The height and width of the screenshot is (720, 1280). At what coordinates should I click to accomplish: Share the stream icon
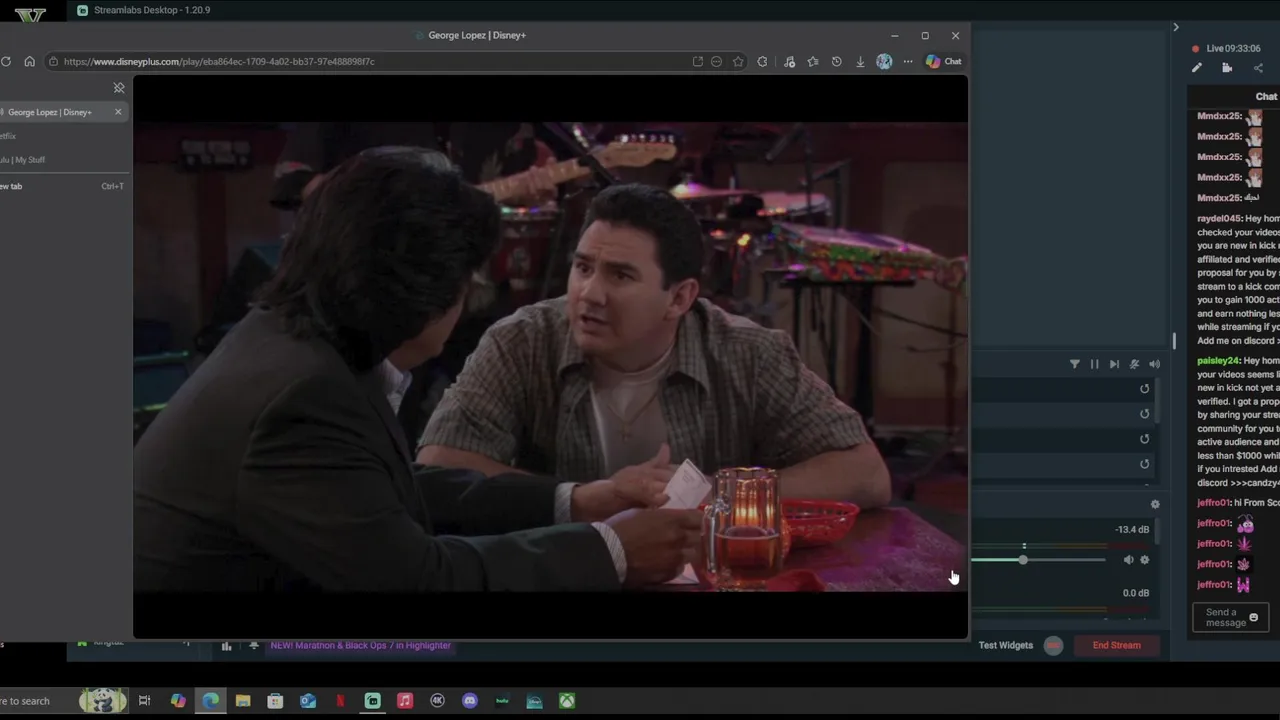click(1258, 68)
